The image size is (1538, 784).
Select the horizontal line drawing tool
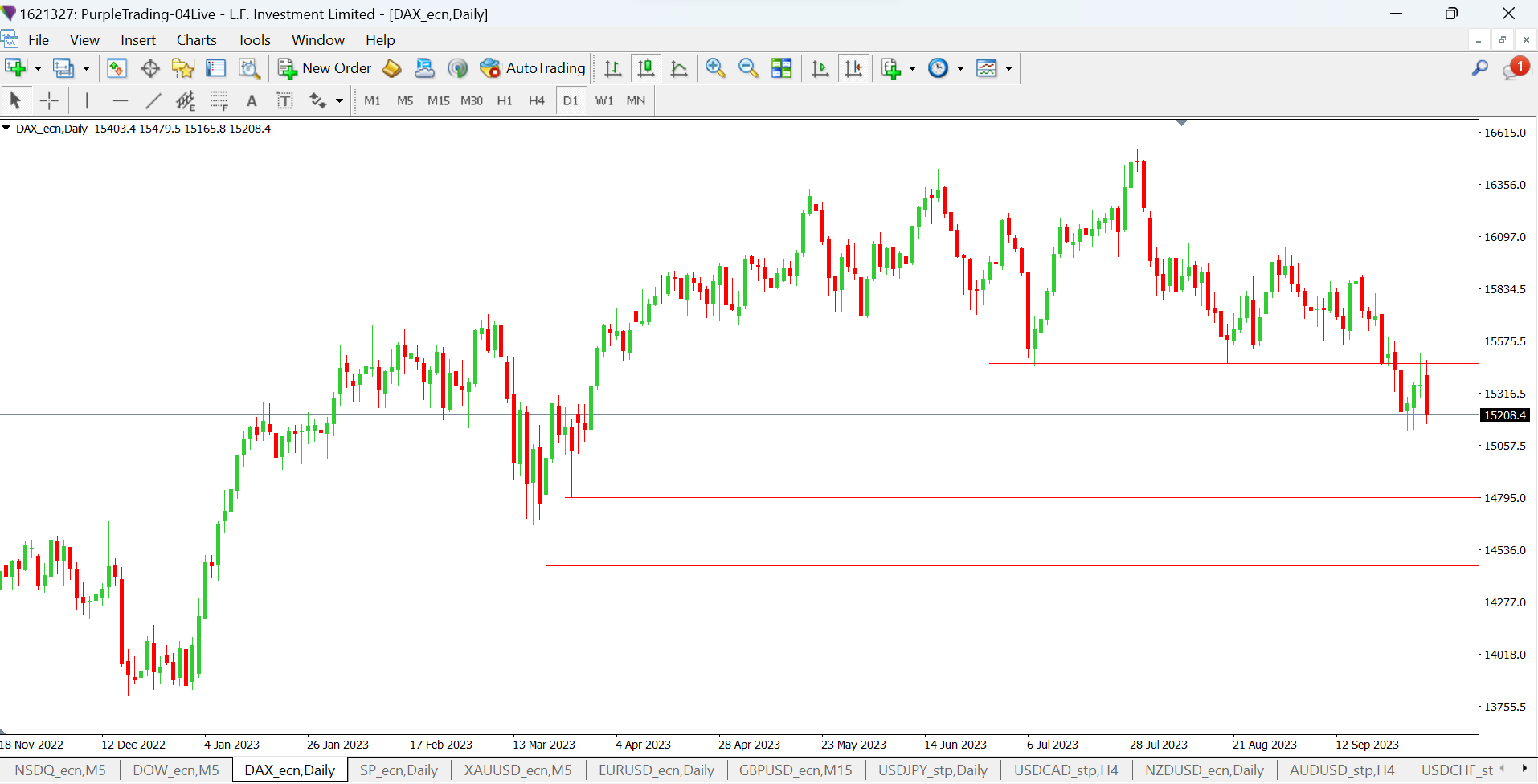(121, 100)
